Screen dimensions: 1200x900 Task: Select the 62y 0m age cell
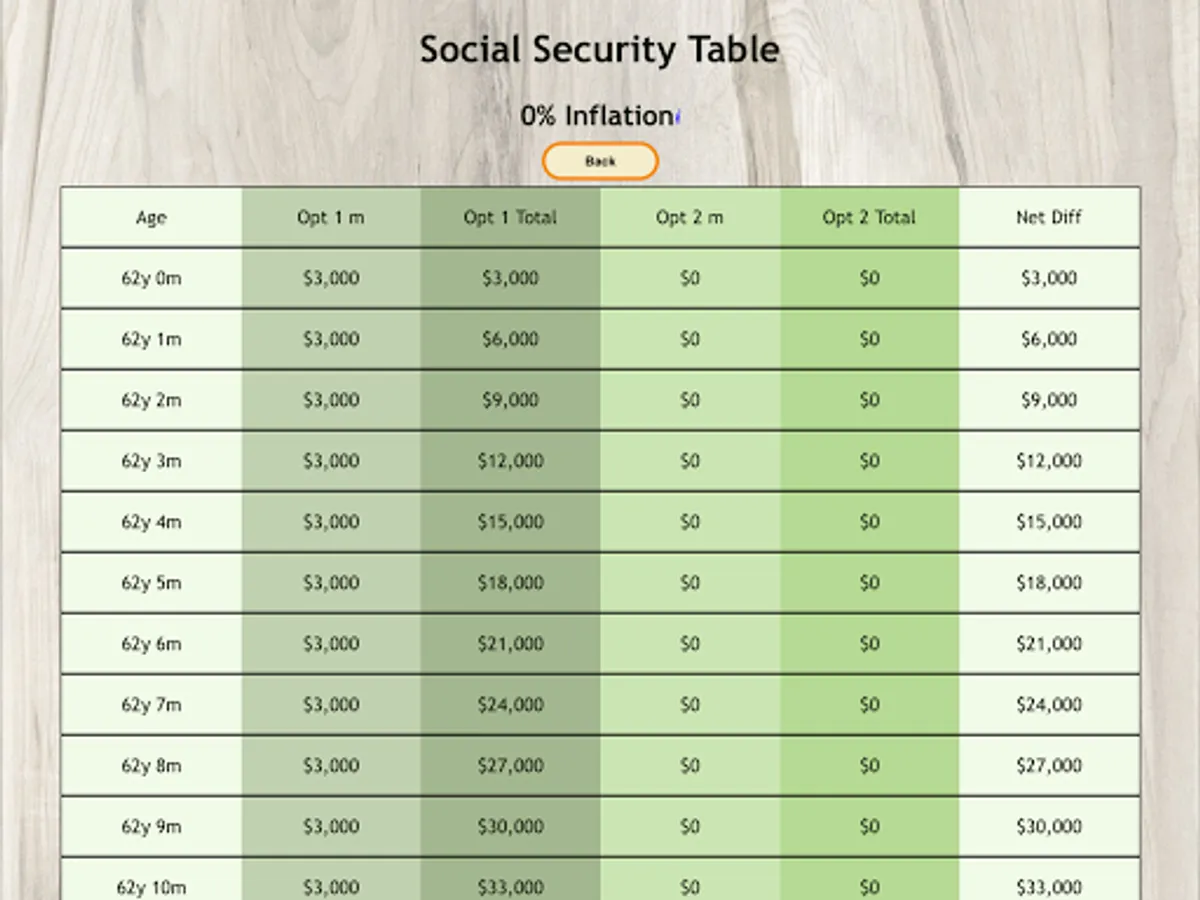[x=151, y=279]
